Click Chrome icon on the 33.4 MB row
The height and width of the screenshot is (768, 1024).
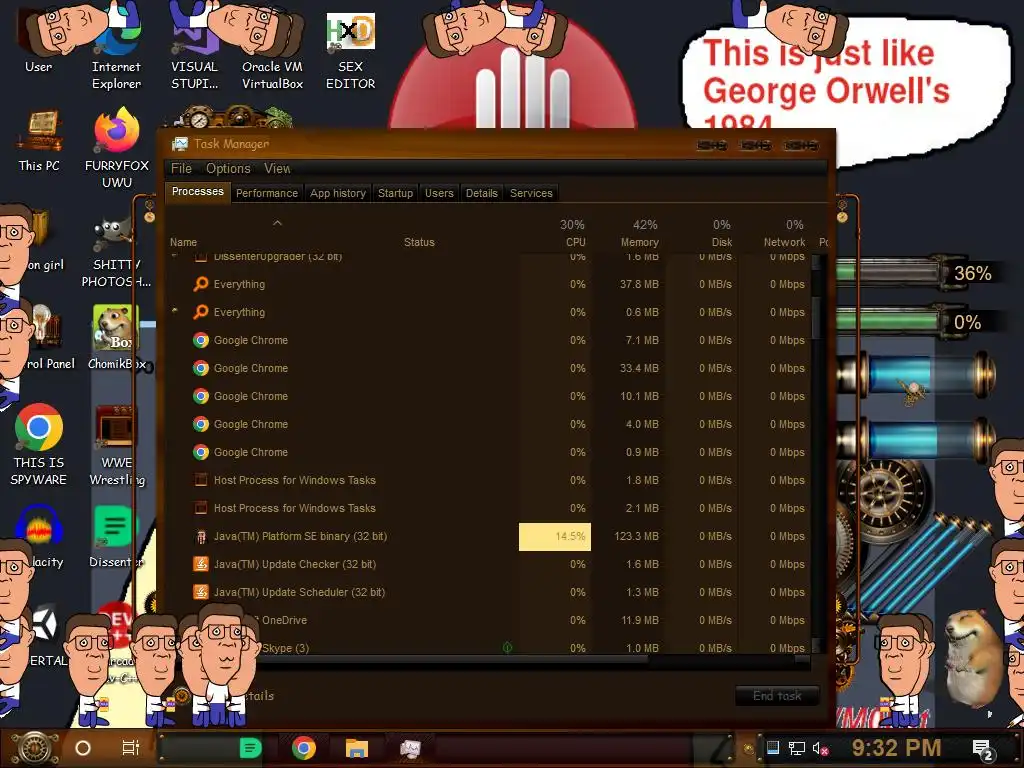click(x=201, y=368)
